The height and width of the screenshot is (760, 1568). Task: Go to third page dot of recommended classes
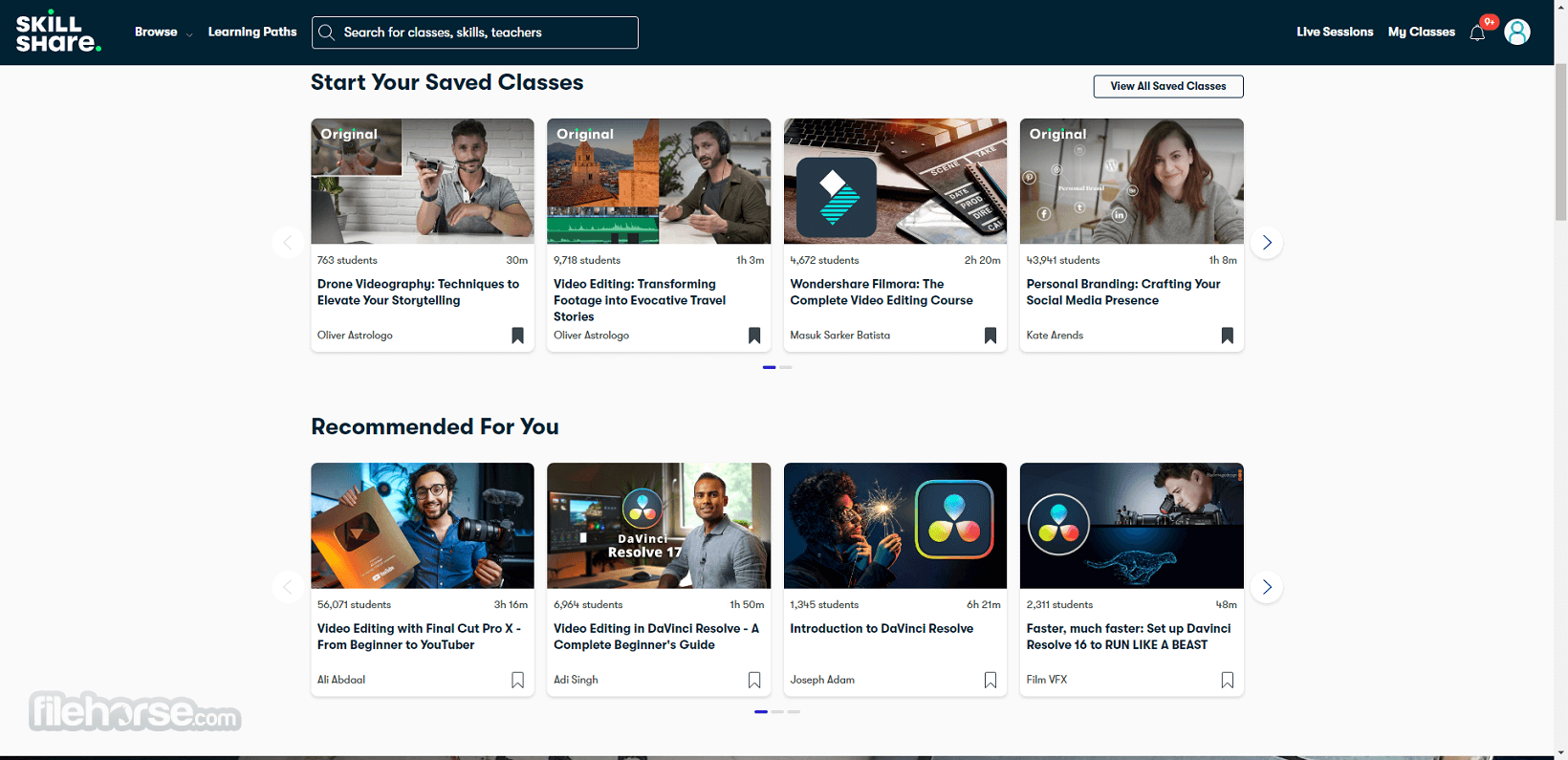click(794, 711)
